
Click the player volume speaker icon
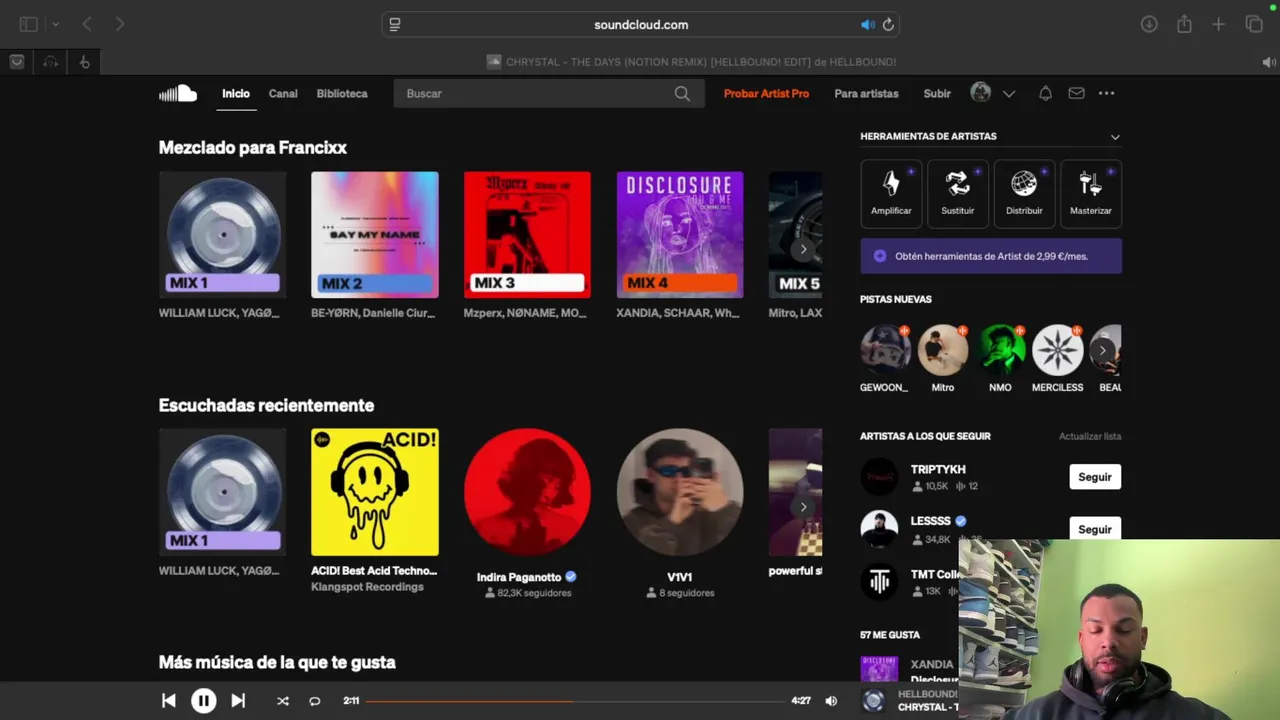[x=831, y=701]
